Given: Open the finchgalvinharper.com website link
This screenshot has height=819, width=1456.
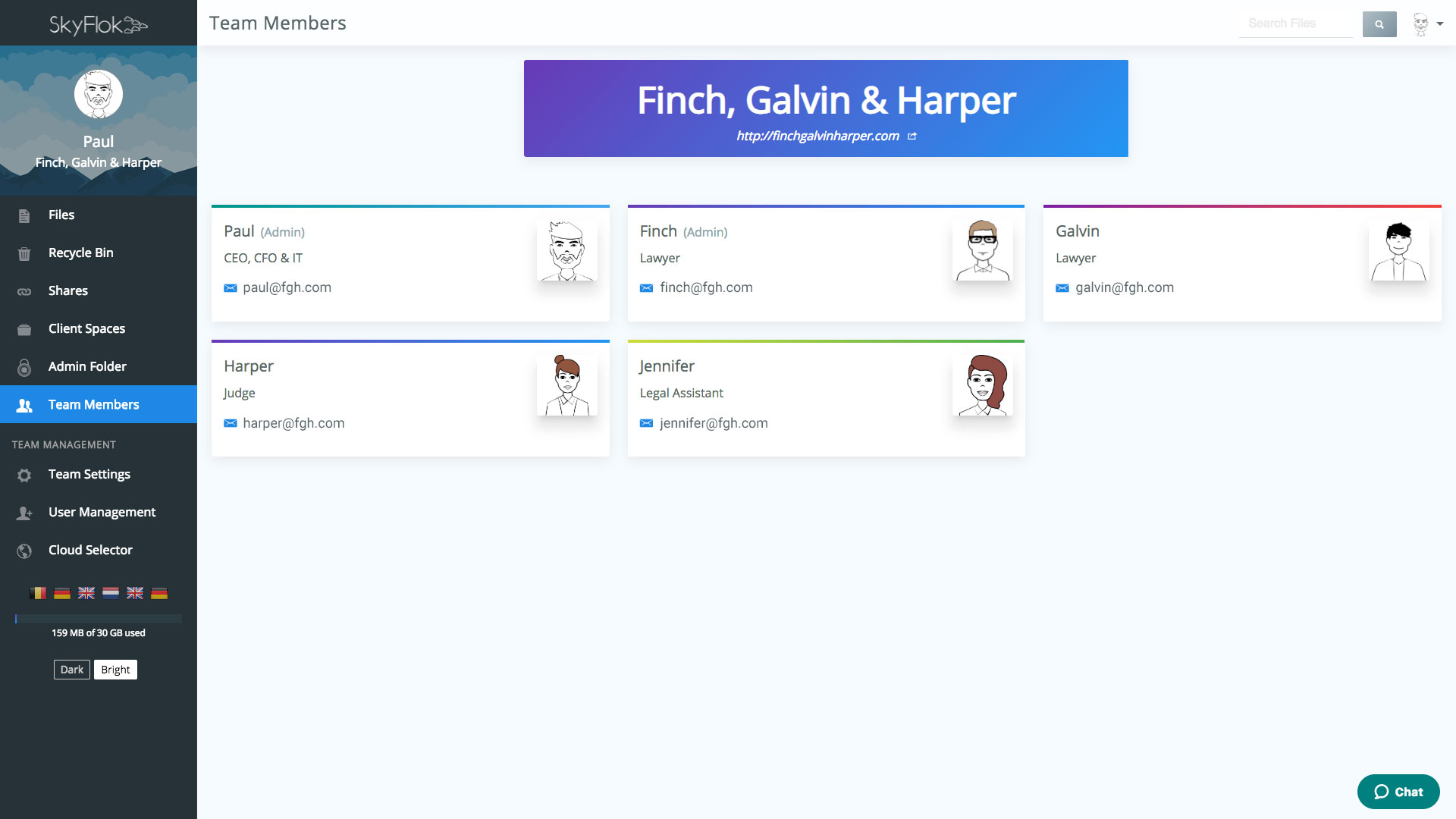Looking at the screenshot, I should [817, 136].
